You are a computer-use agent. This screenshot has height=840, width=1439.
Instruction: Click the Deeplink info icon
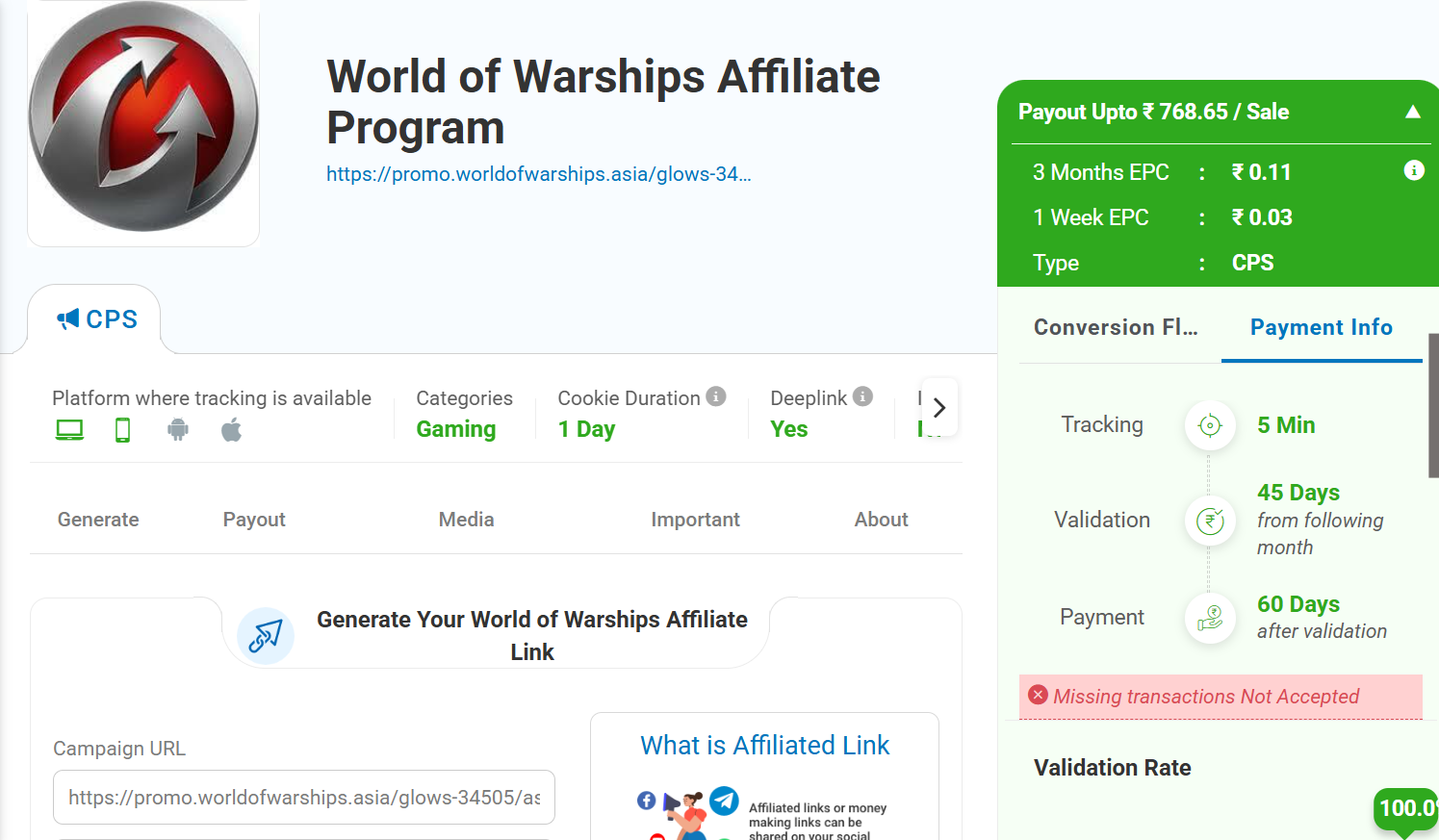pyautogui.click(x=862, y=396)
